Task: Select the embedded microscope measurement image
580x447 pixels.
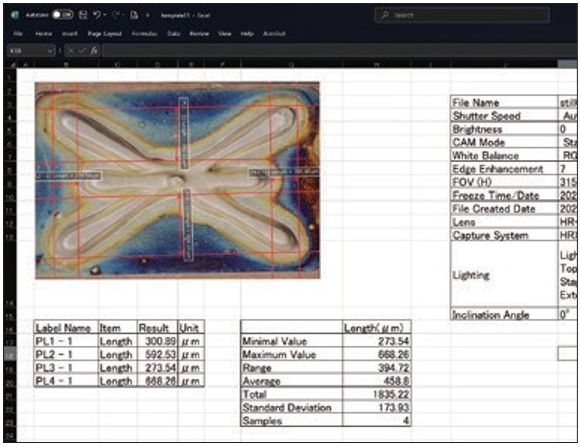Action: pyautogui.click(x=177, y=180)
